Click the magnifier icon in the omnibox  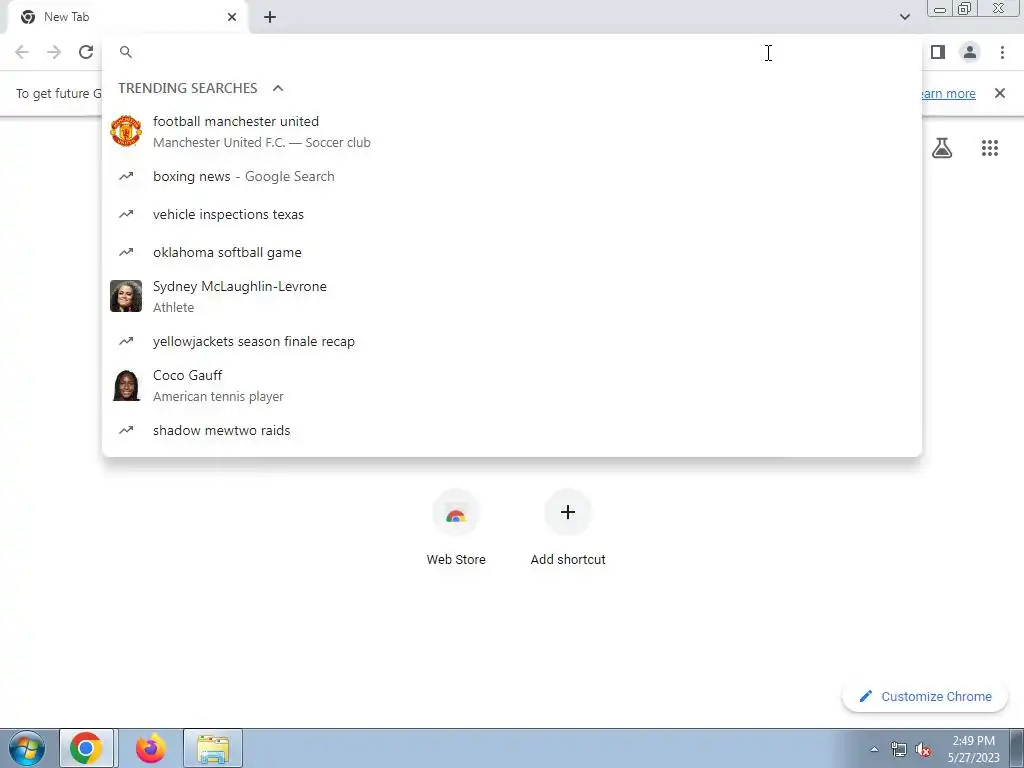[x=126, y=52]
